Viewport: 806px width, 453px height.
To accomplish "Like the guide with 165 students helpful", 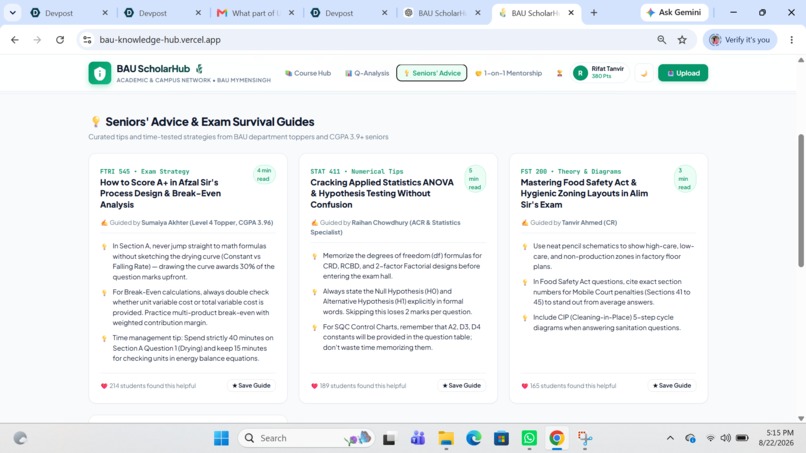I will click(524, 386).
